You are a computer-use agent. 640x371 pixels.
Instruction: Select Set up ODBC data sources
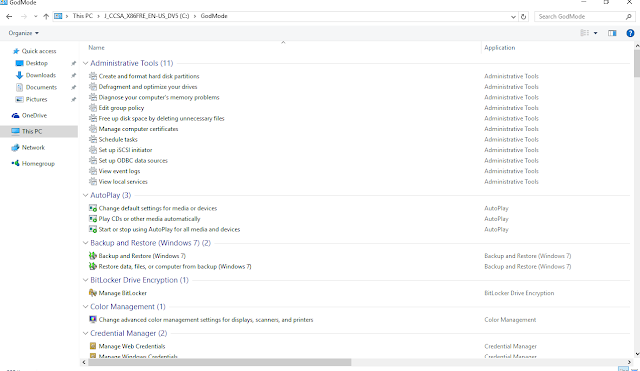pyautogui.click(x=133, y=160)
